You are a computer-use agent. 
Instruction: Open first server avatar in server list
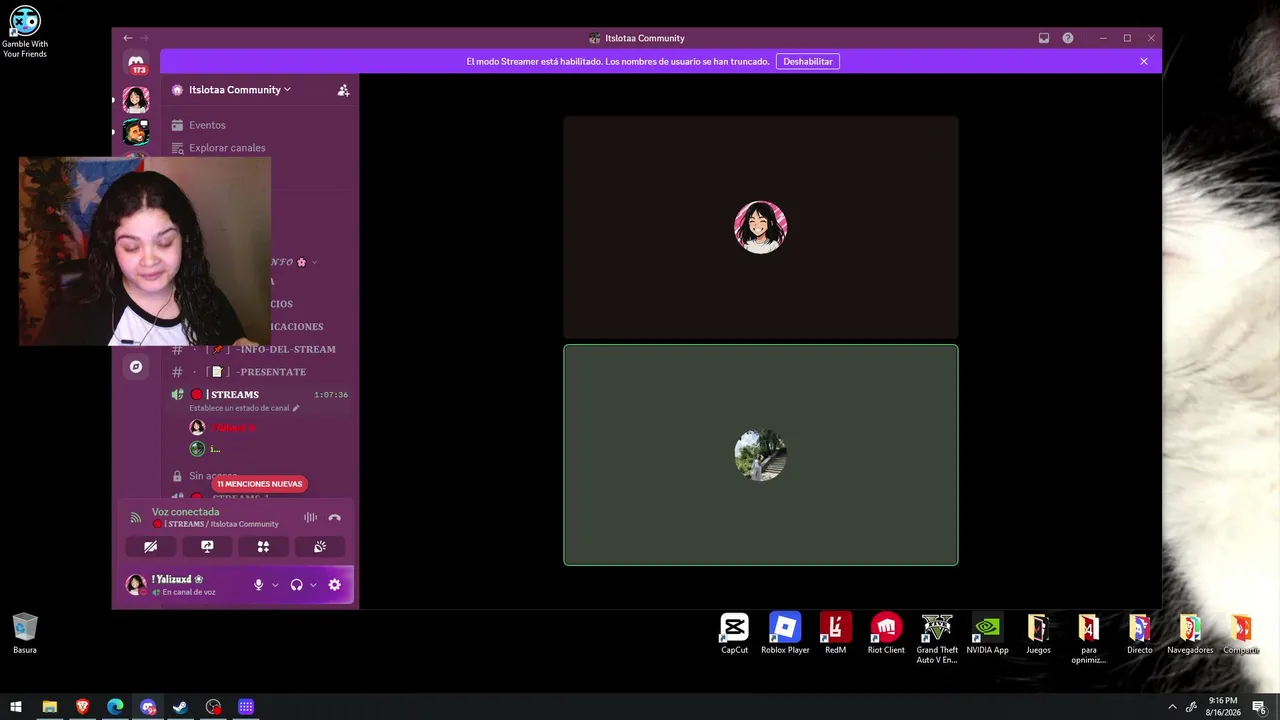coord(136,99)
